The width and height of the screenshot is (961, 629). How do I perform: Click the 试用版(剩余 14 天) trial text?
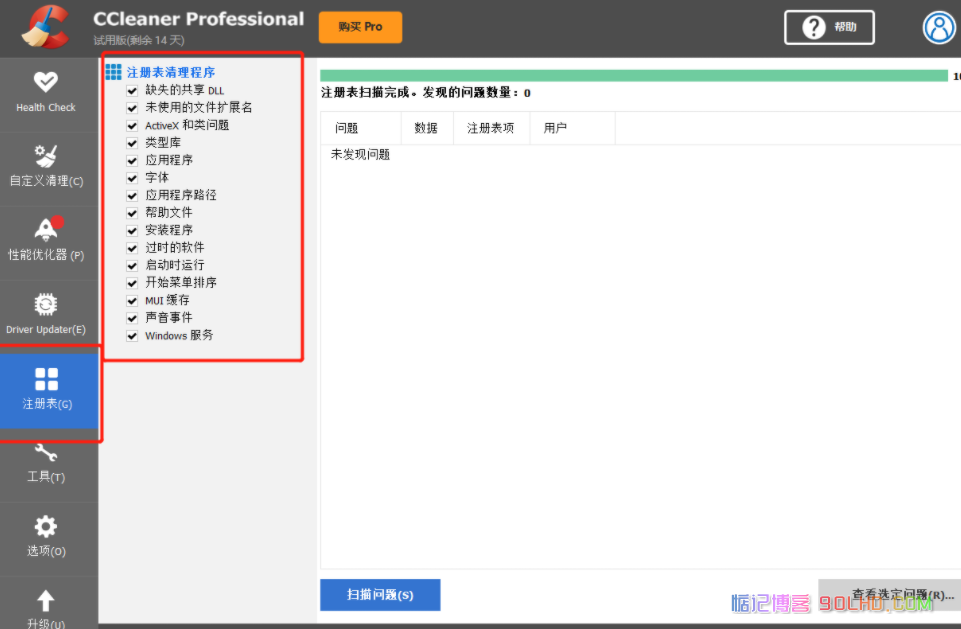[139, 40]
